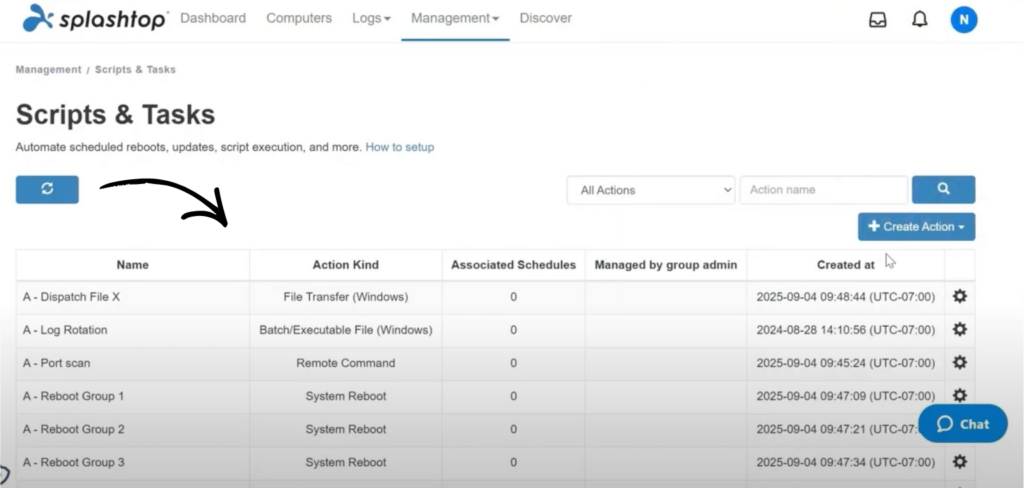The width and height of the screenshot is (1024, 488).
Task: Click the Created at column header
Action: tap(846, 265)
